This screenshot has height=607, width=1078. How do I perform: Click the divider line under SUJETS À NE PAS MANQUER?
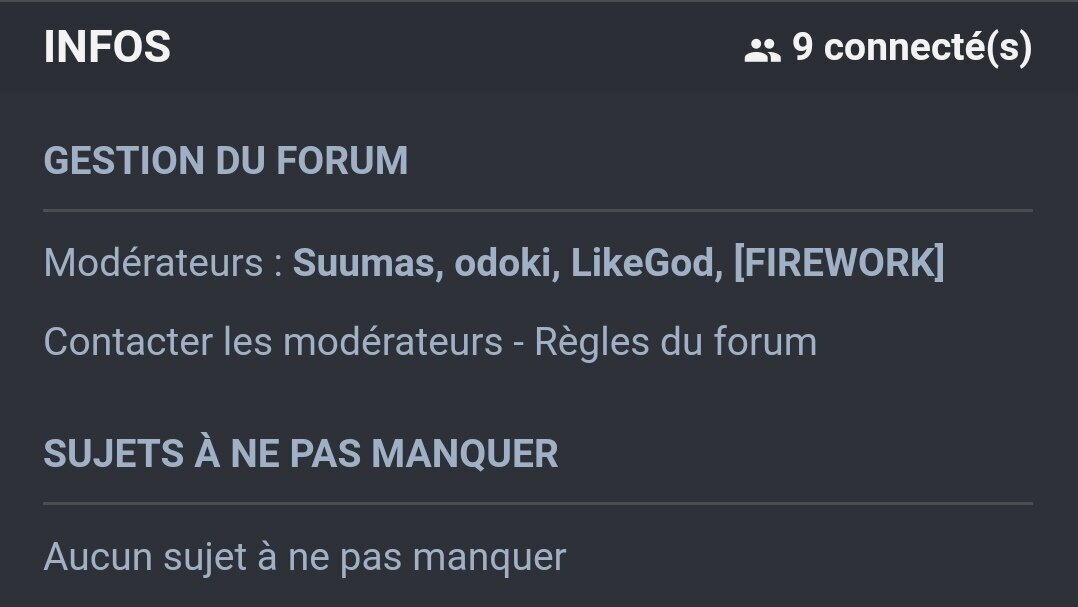538,504
